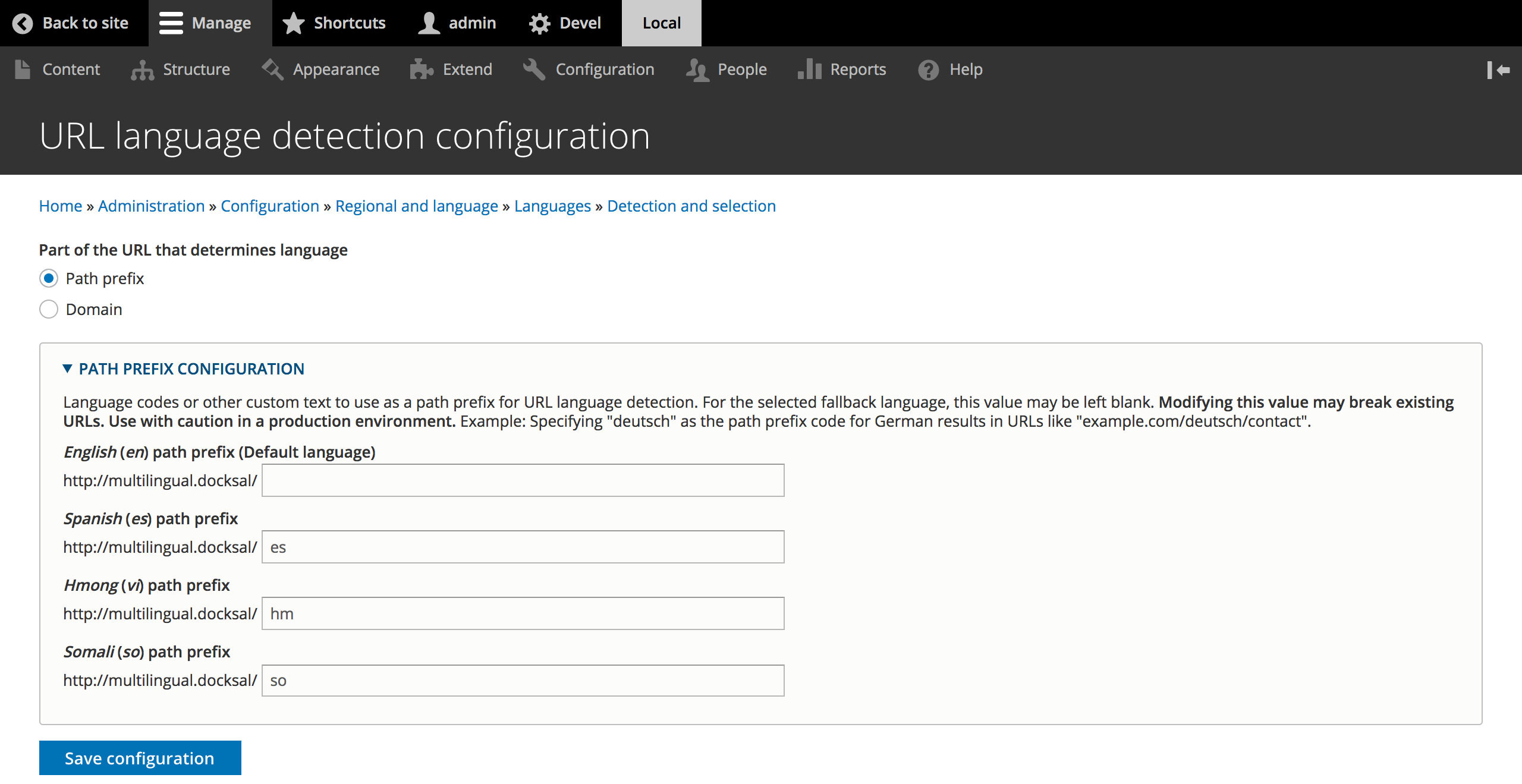Click the Somali path prefix input field
Screen dimensions: 1522x784
click(525, 680)
